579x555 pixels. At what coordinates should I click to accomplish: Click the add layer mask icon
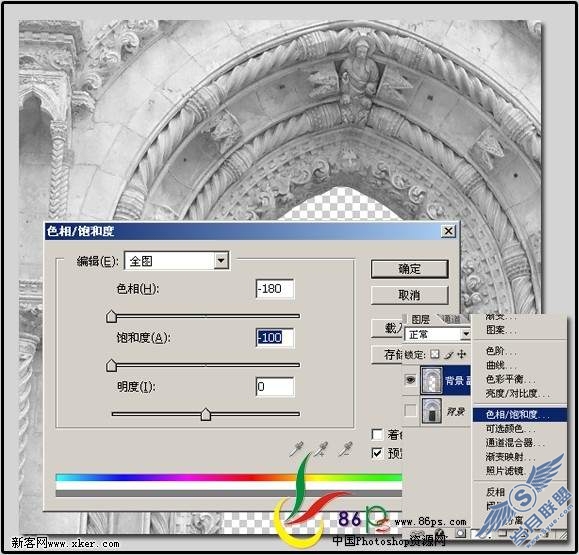[460, 534]
